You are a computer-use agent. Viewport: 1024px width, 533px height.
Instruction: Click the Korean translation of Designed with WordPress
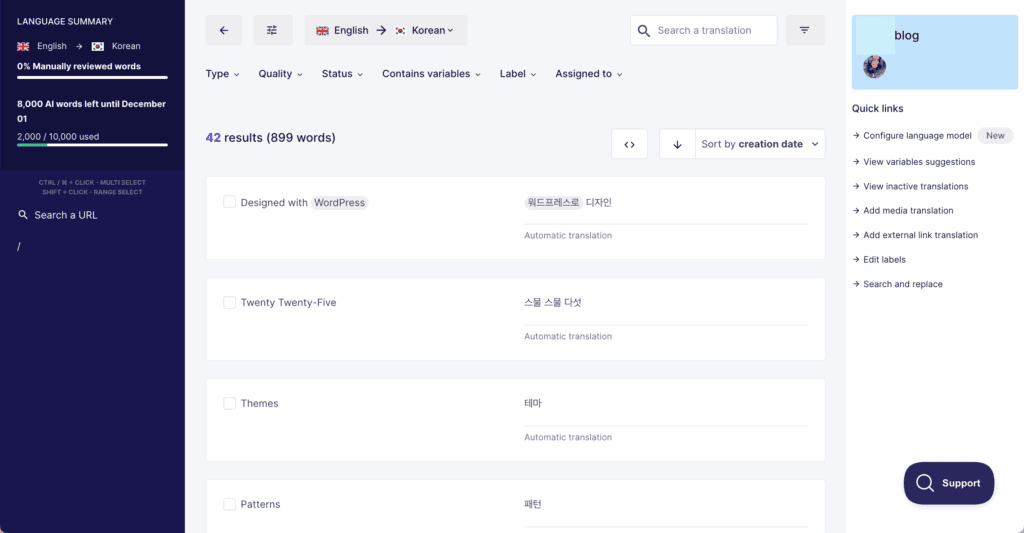(x=568, y=202)
